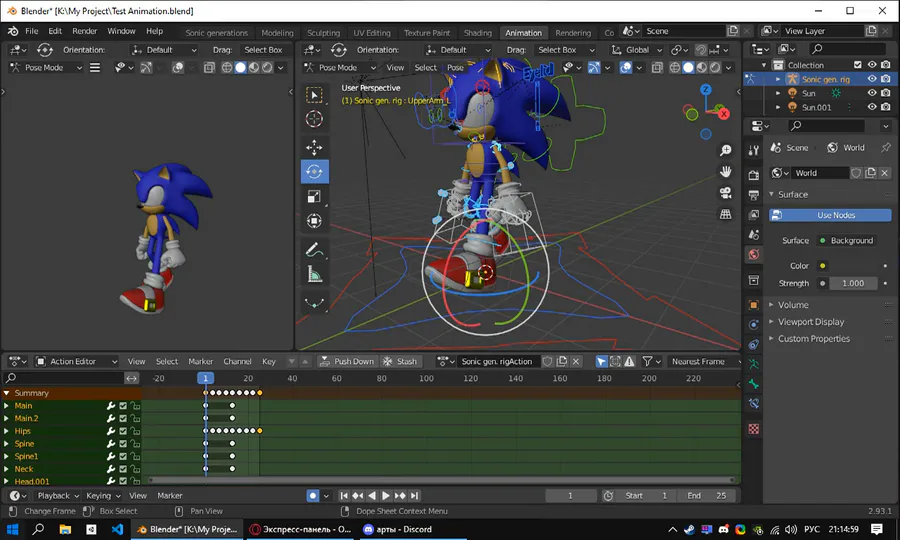This screenshot has height=540, width=900.
Task: Switch perspective/orthographic grid icon
Action: [726, 214]
